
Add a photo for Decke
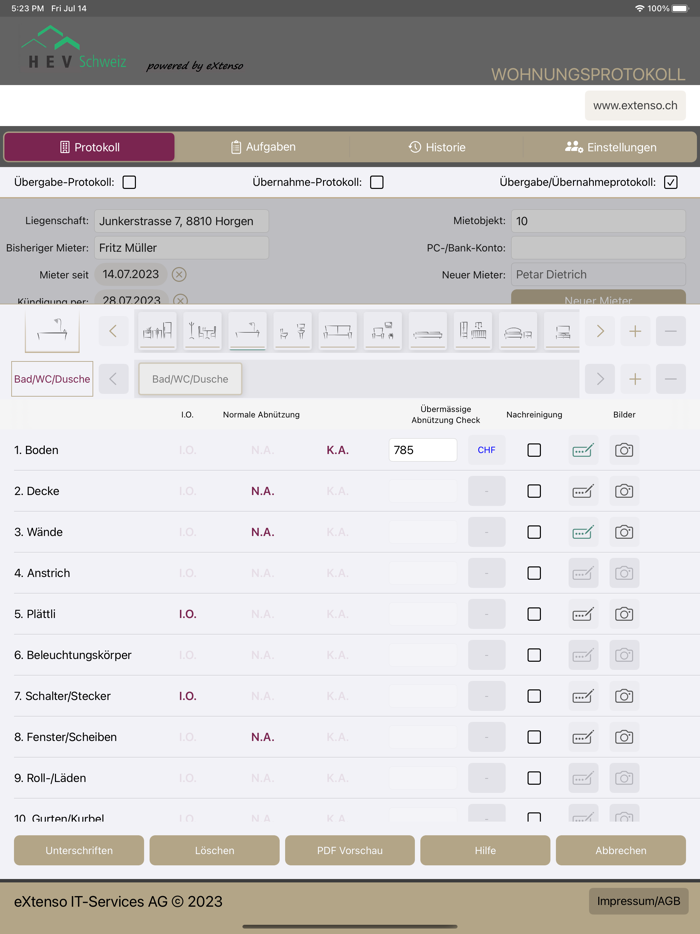click(624, 491)
